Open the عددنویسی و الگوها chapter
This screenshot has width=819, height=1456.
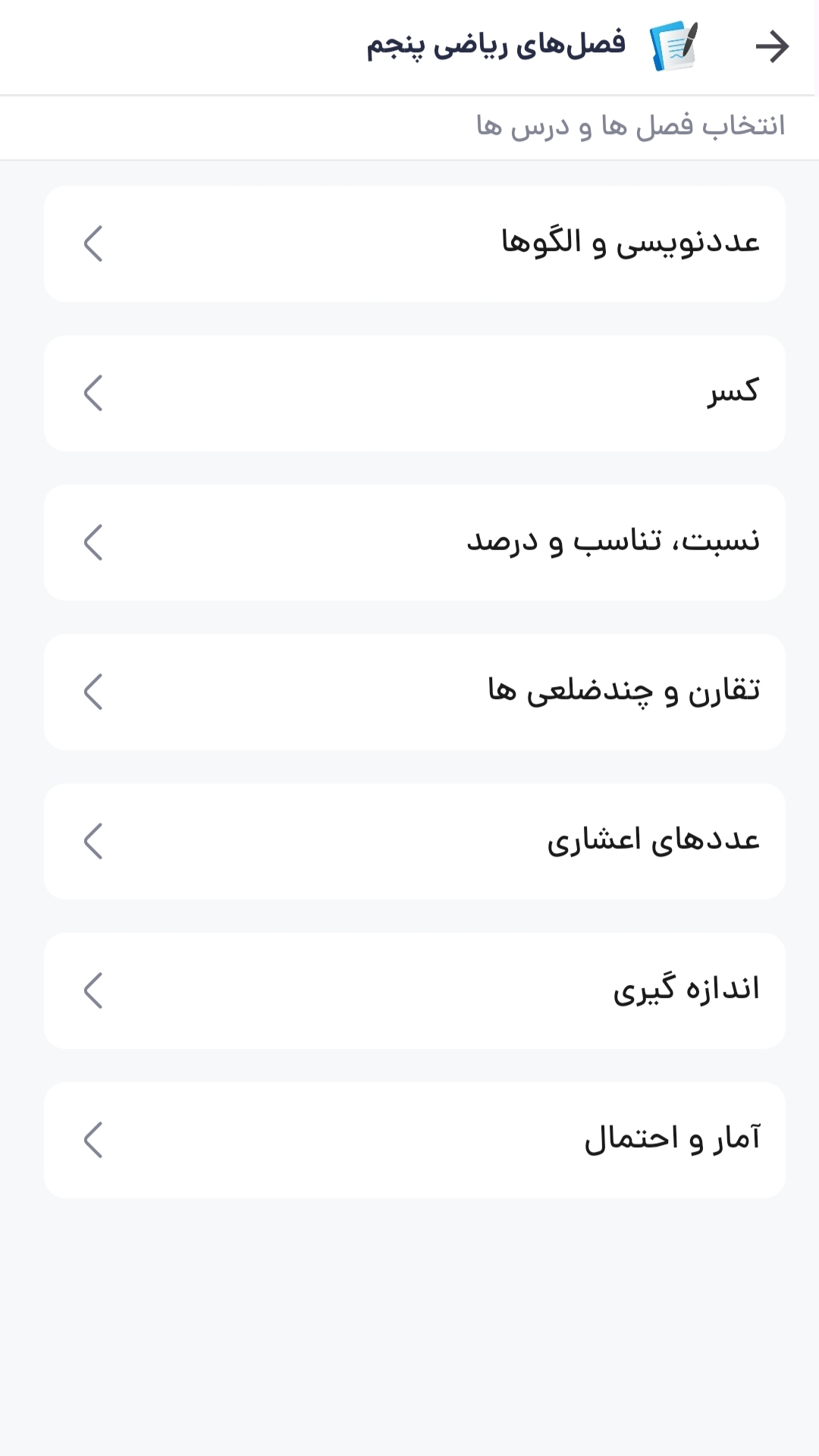point(629,243)
